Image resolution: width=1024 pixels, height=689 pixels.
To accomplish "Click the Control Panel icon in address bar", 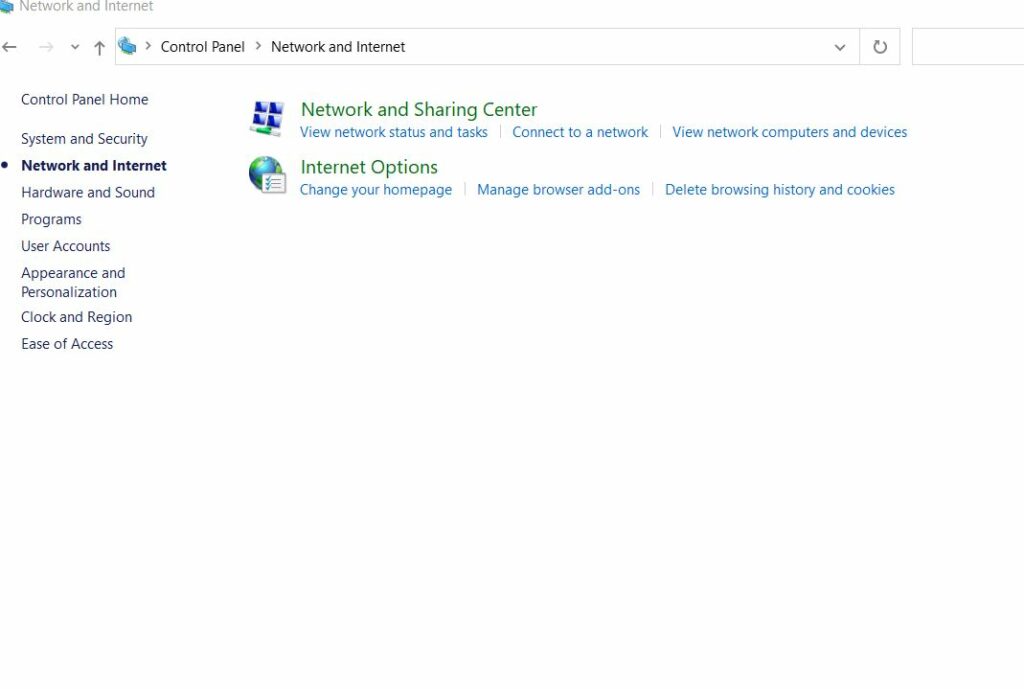I will [x=128, y=45].
